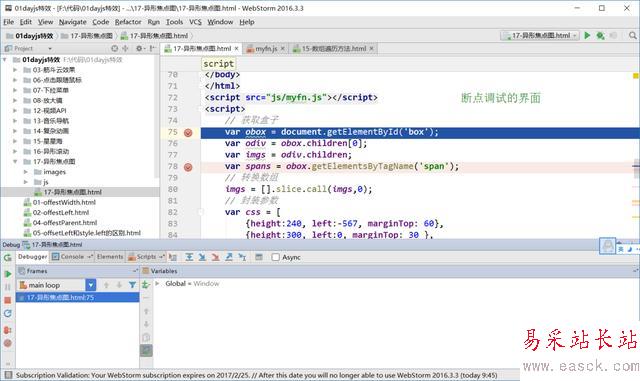Collapse the 01dayjs project root
The height and width of the screenshot is (381, 640).
(5, 60)
